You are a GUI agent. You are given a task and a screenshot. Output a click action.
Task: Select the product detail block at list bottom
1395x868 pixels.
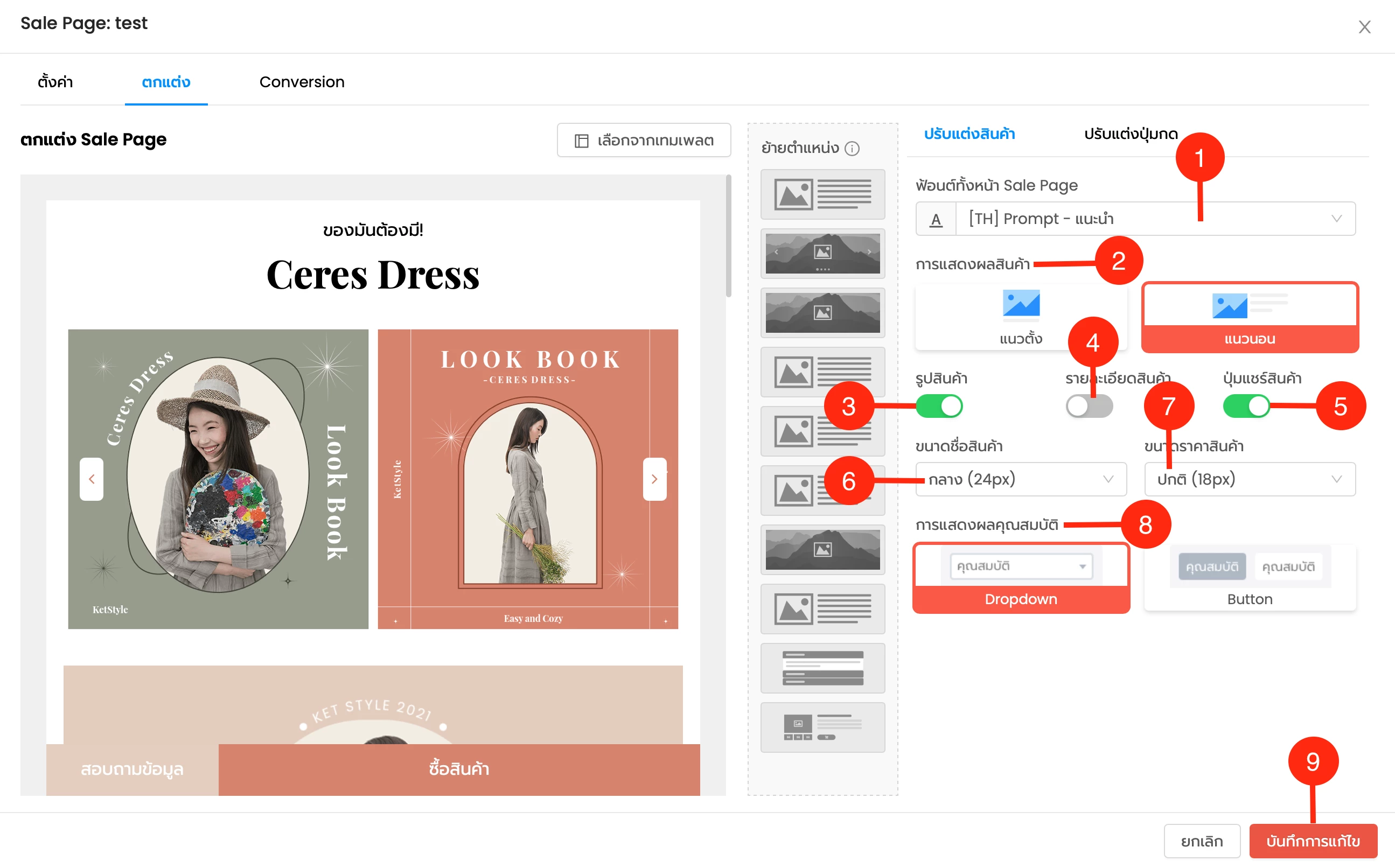coord(822,727)
